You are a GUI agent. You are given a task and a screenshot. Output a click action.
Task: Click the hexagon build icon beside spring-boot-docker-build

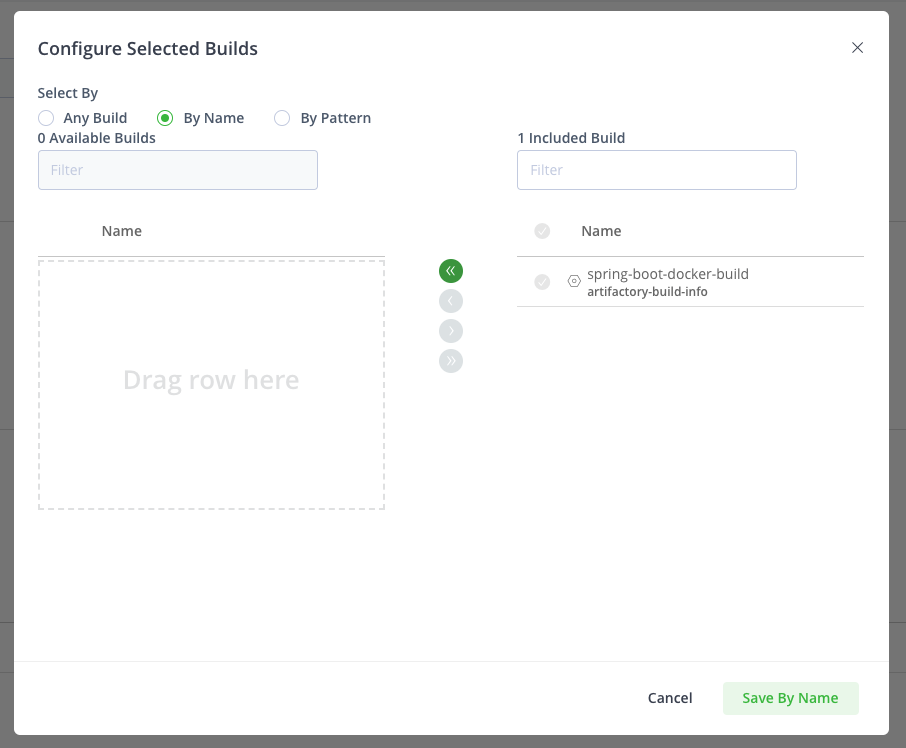pos(574,282)
